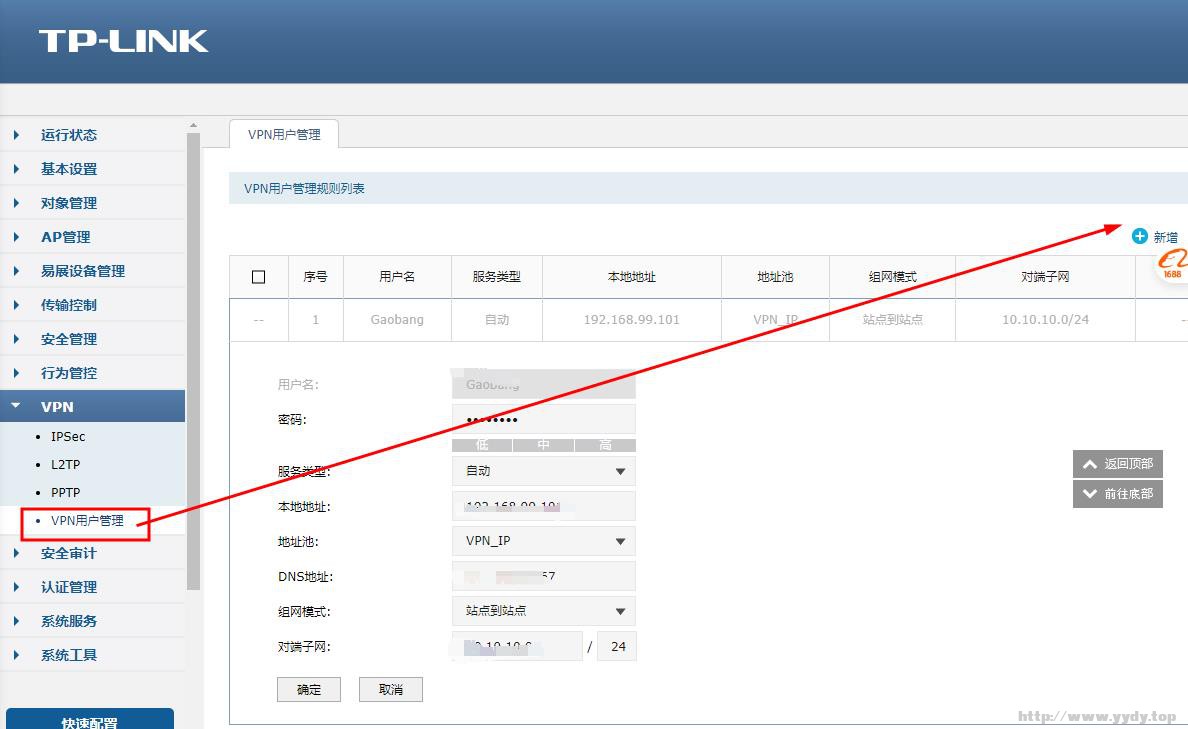Click the 序号 column header
Viewport: 1188px width, 729px height.
(315, 277)
